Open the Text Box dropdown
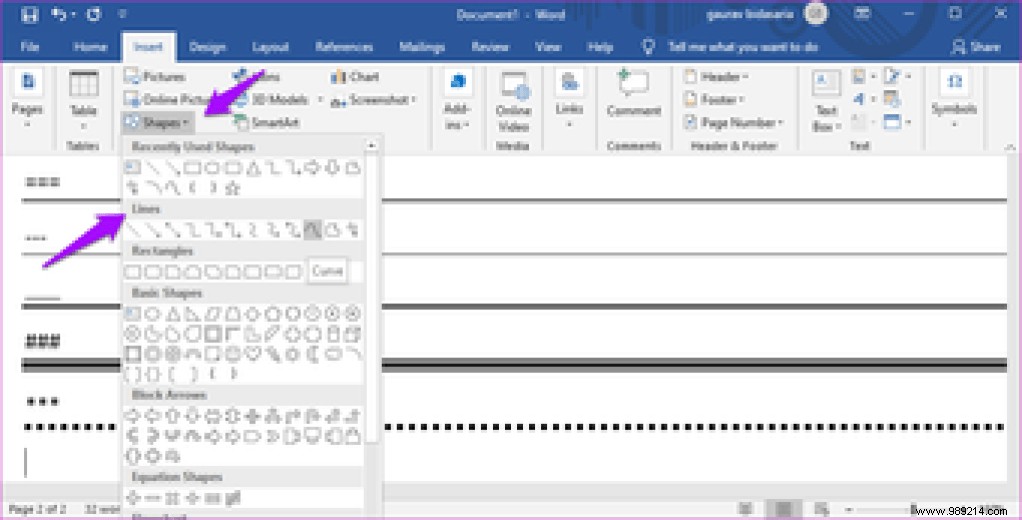The height and width of the screenshot is (520, 1022). pos(826,101)
